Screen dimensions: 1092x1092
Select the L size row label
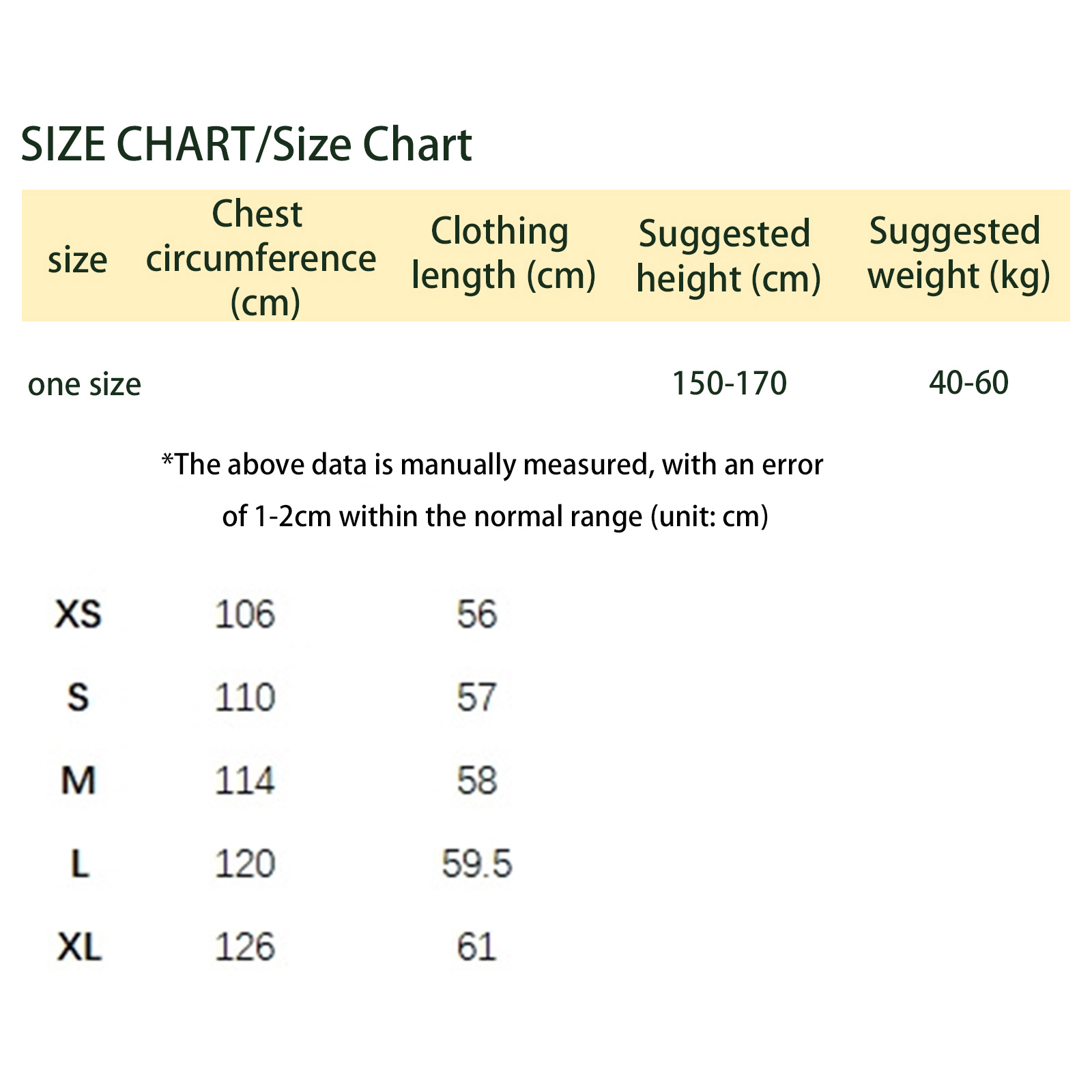pos(80,864)
